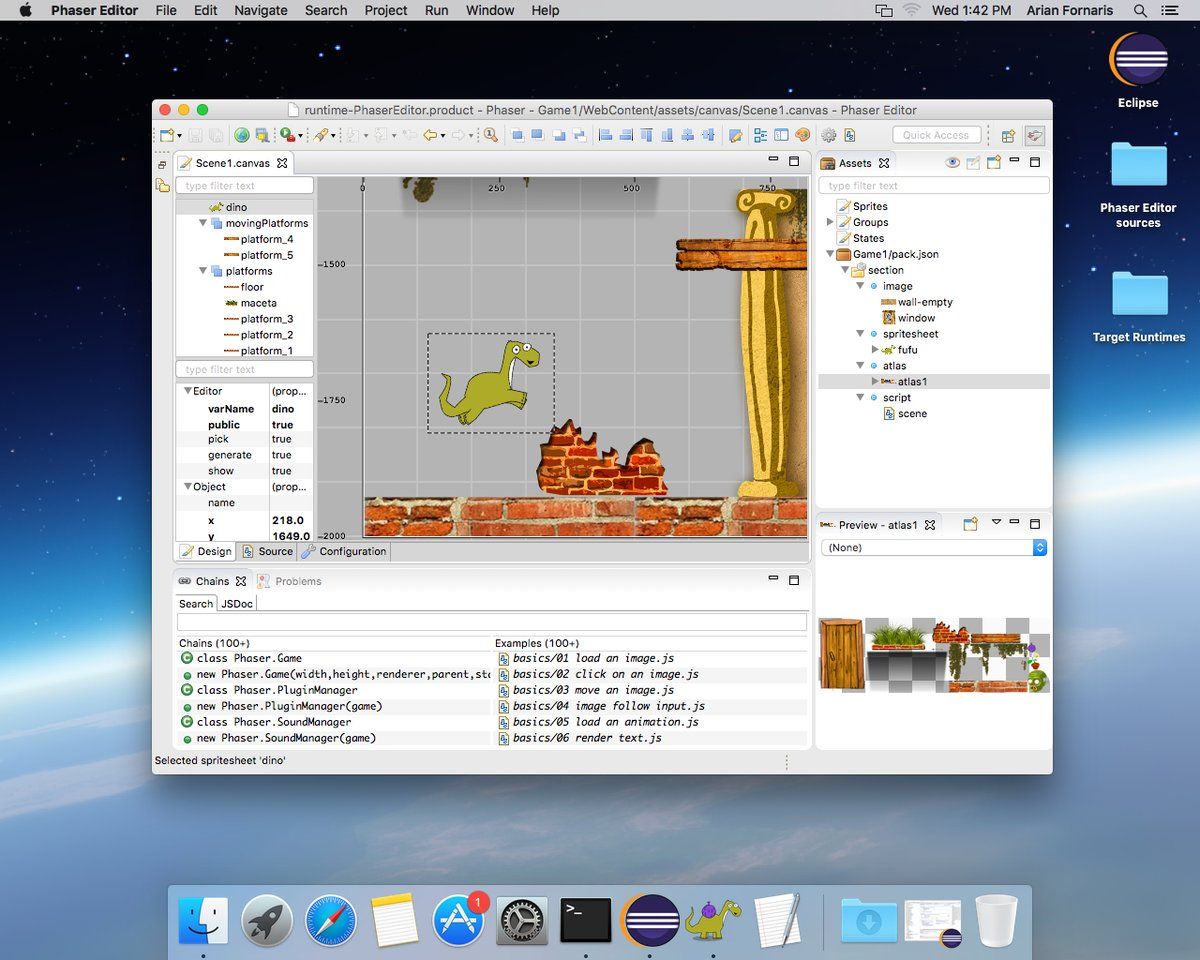Screen dimensions: 1200x960
Task: Open the Spotlight search icon in menu bar
Action: click(1140, 10)
